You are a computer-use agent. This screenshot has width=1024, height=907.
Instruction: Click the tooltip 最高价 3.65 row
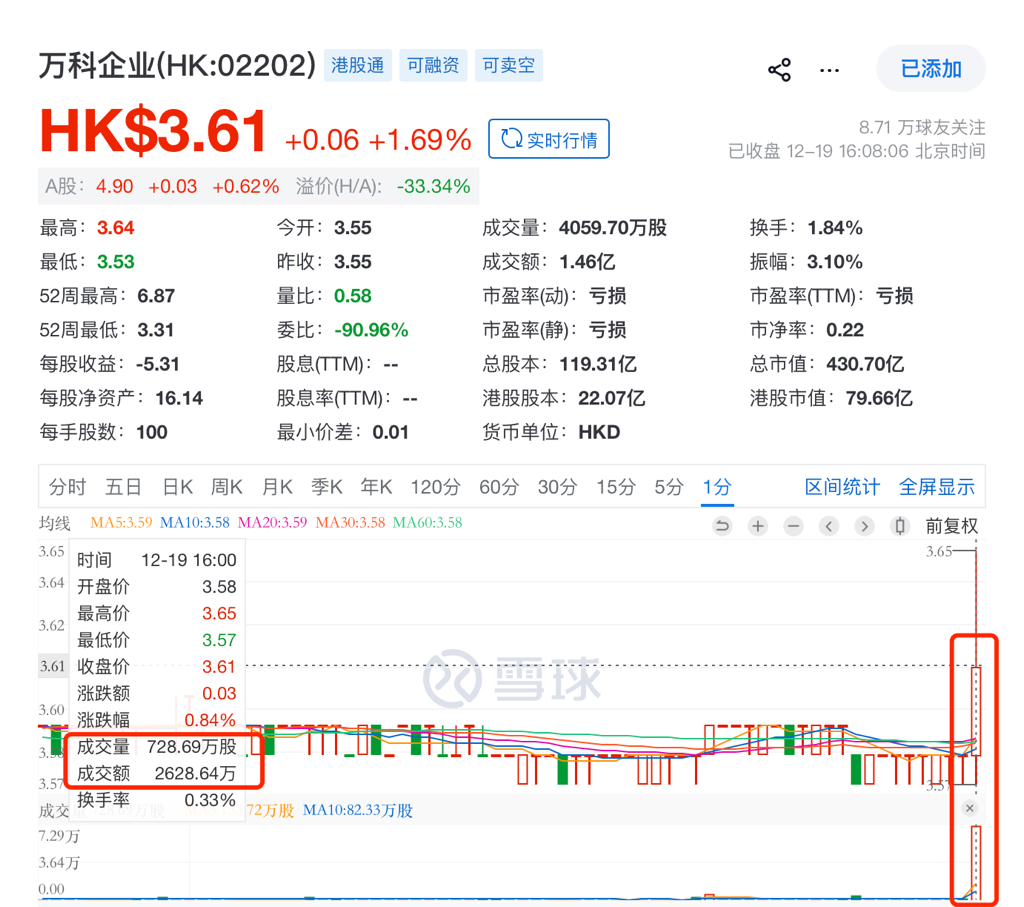point(156,613)
